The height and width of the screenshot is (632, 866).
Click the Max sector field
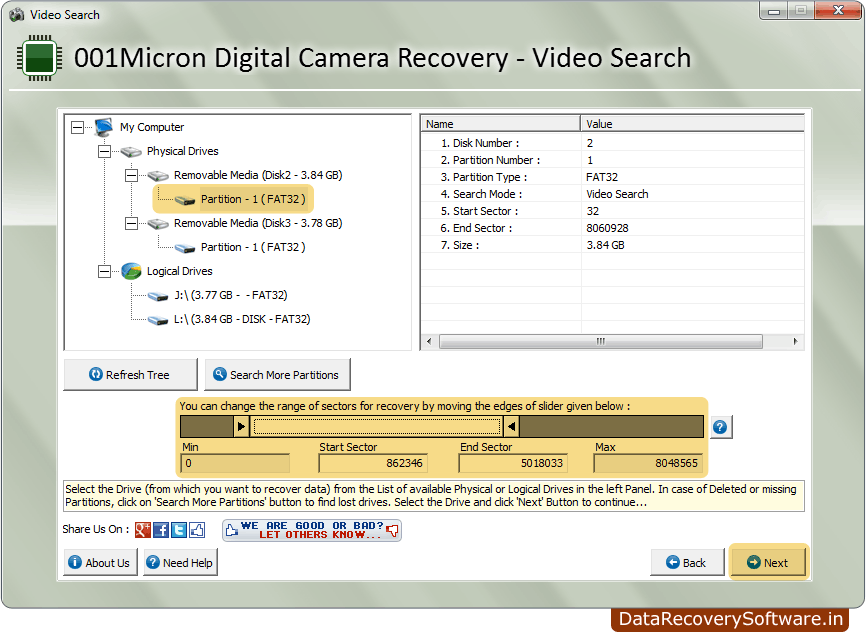tap(648, 463)
